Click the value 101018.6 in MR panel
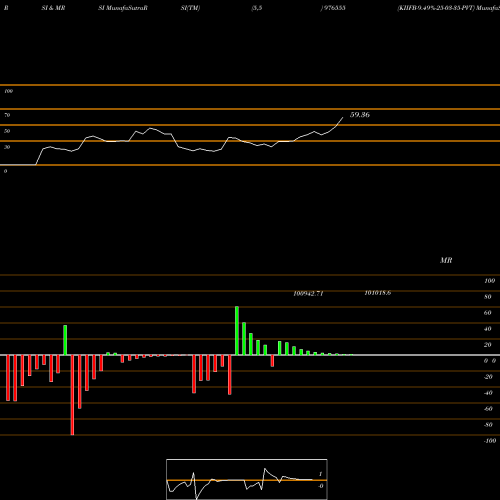The image size is (500, 500). click(378, 293)
